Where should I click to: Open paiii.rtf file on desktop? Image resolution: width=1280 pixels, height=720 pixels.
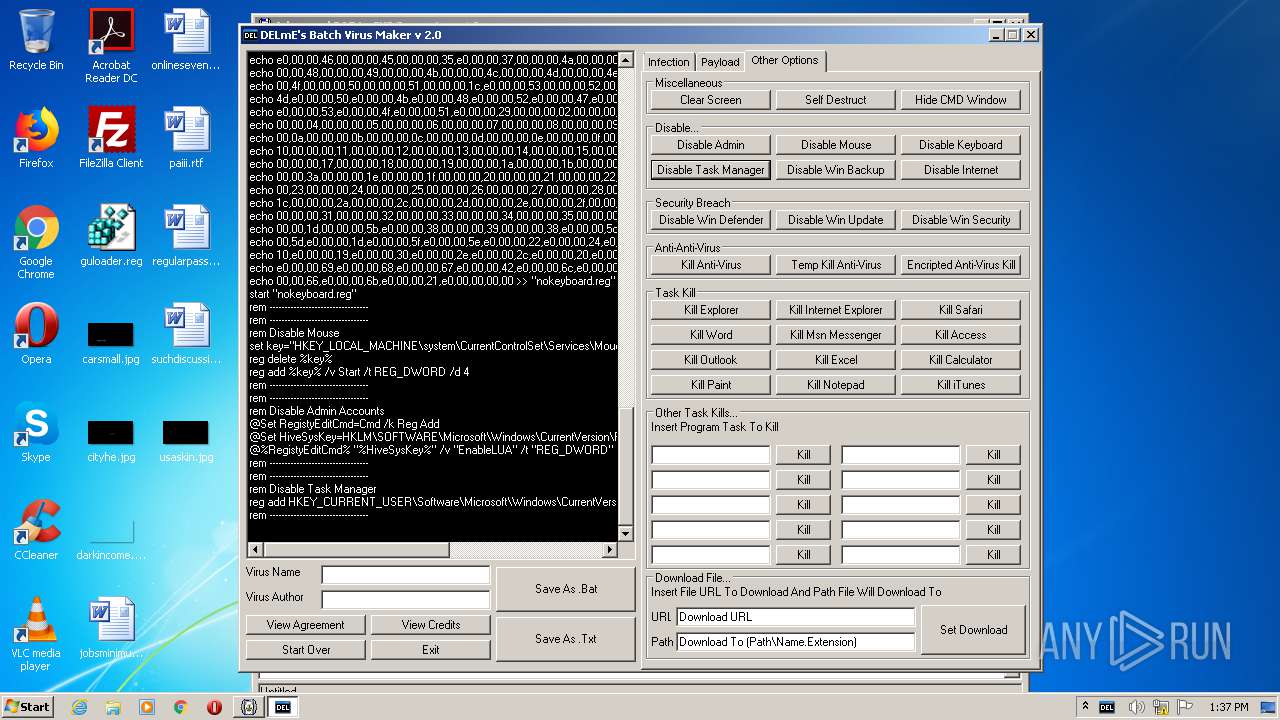[x=186, y=138]
